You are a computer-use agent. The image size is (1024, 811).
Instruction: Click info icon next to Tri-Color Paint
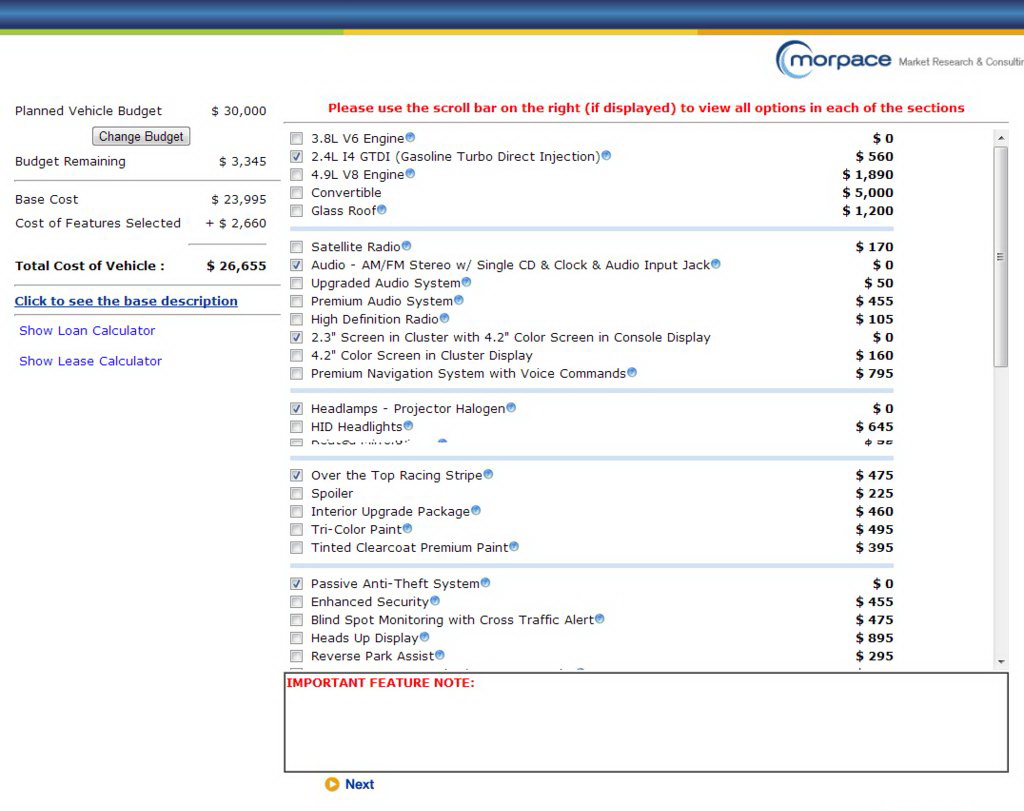pyautogui.click(x=408, y=528)
